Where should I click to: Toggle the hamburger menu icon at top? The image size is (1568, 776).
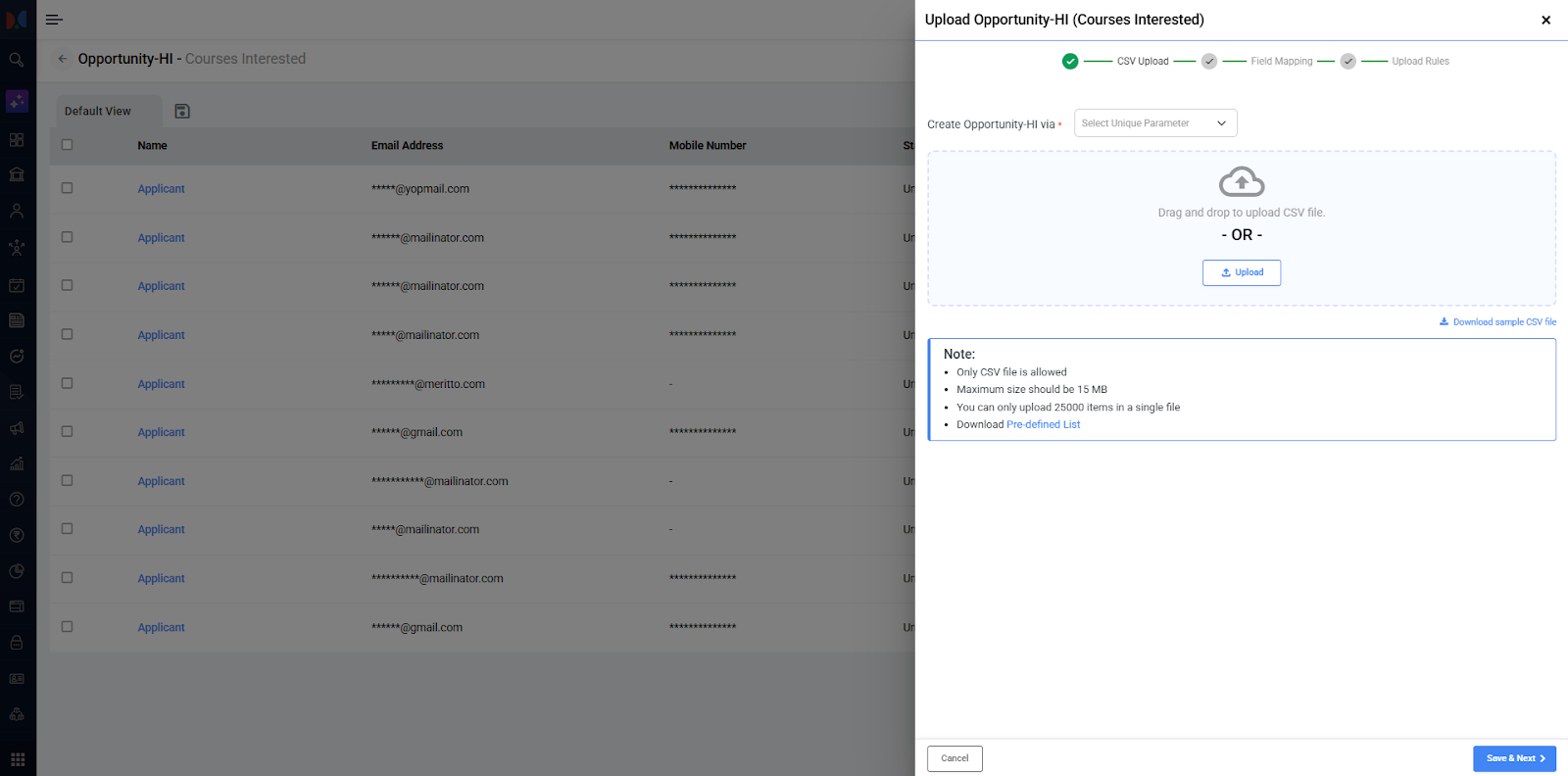click(54, 20)
